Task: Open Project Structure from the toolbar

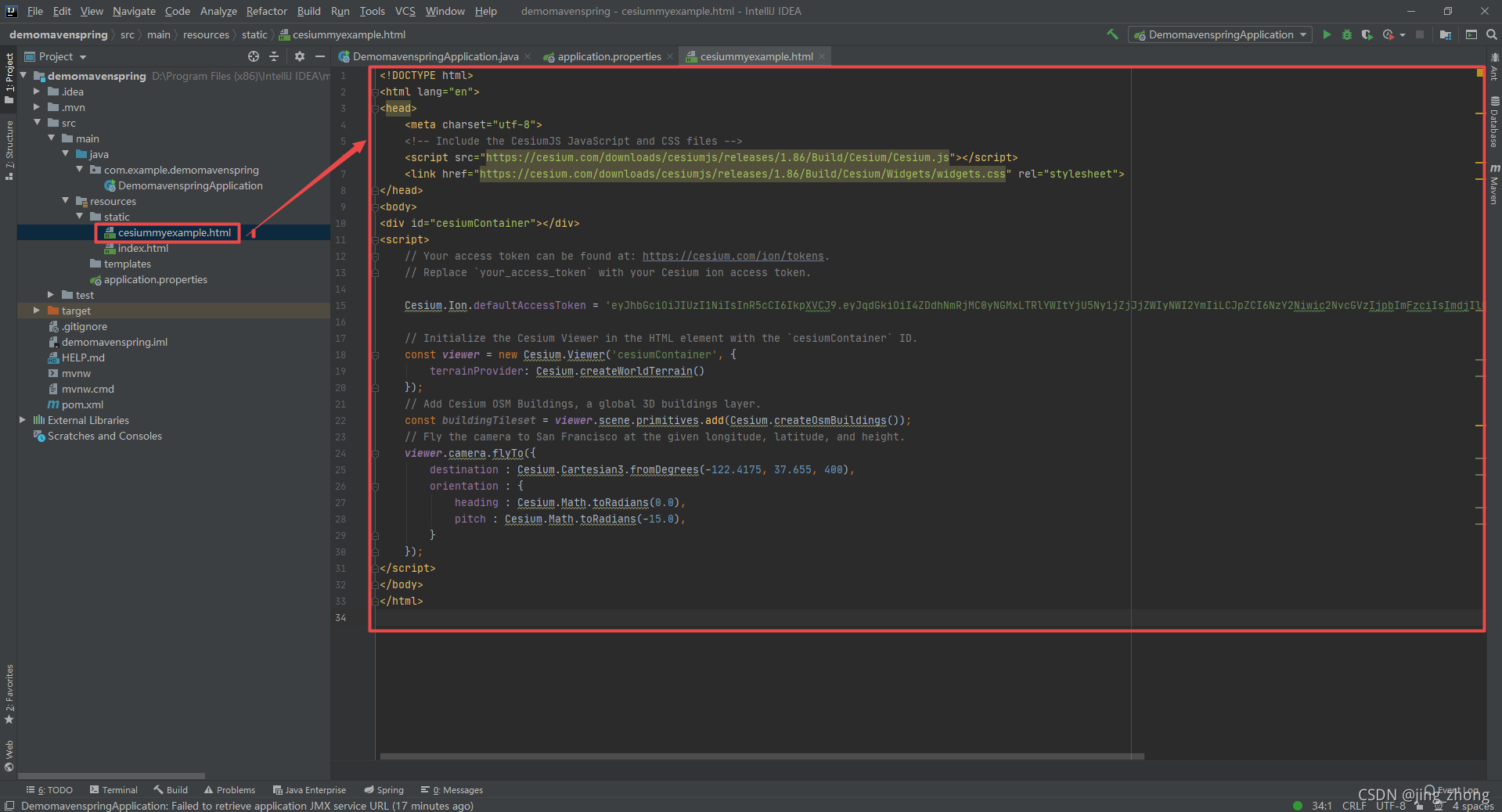Action: click(x=1446, y=34)
